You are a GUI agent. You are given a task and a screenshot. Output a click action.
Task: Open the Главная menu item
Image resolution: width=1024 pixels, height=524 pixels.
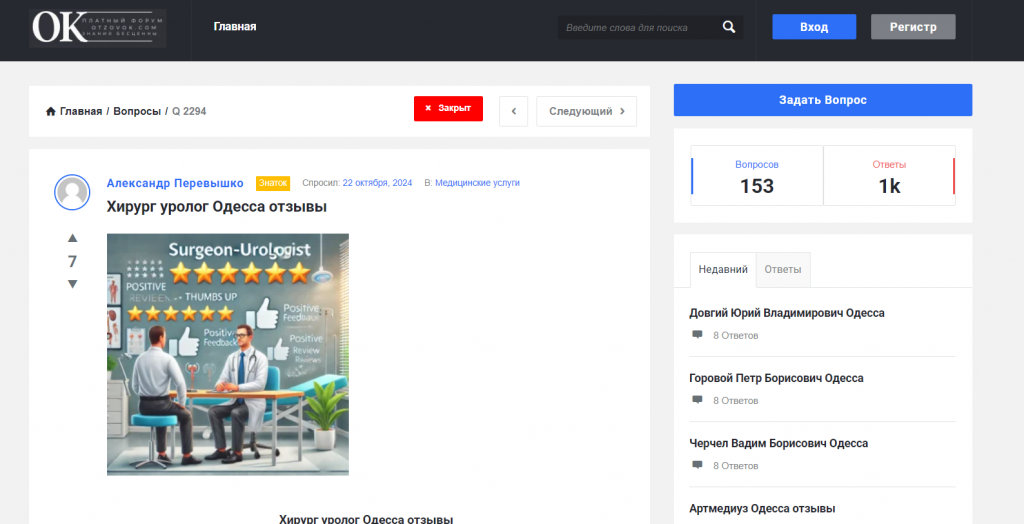point(235,27)
